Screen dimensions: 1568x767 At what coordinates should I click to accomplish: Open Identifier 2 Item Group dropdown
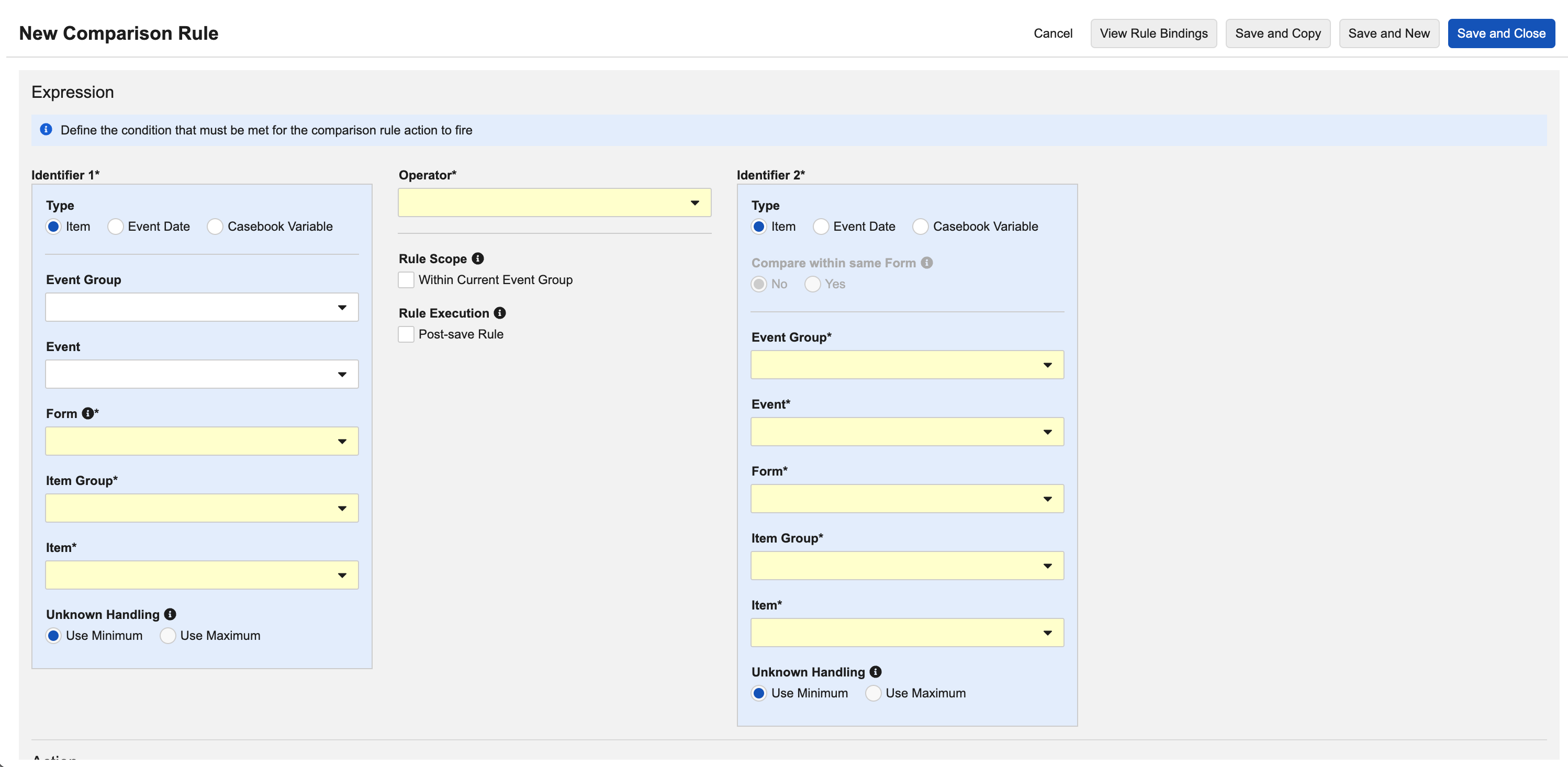pos(907,566)
